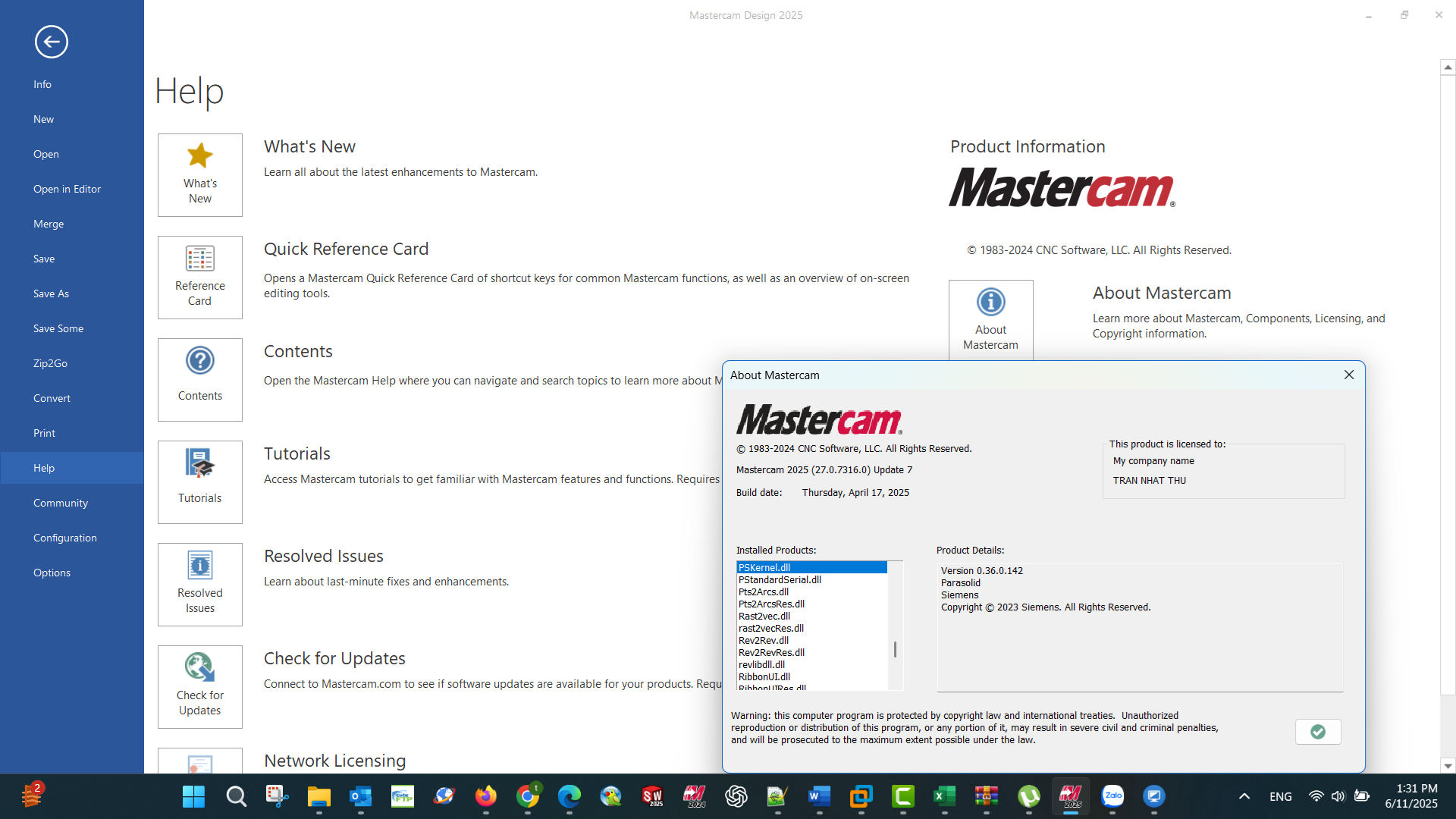
Task: Click the What's New star icon
Action: (x=199, y=157)
